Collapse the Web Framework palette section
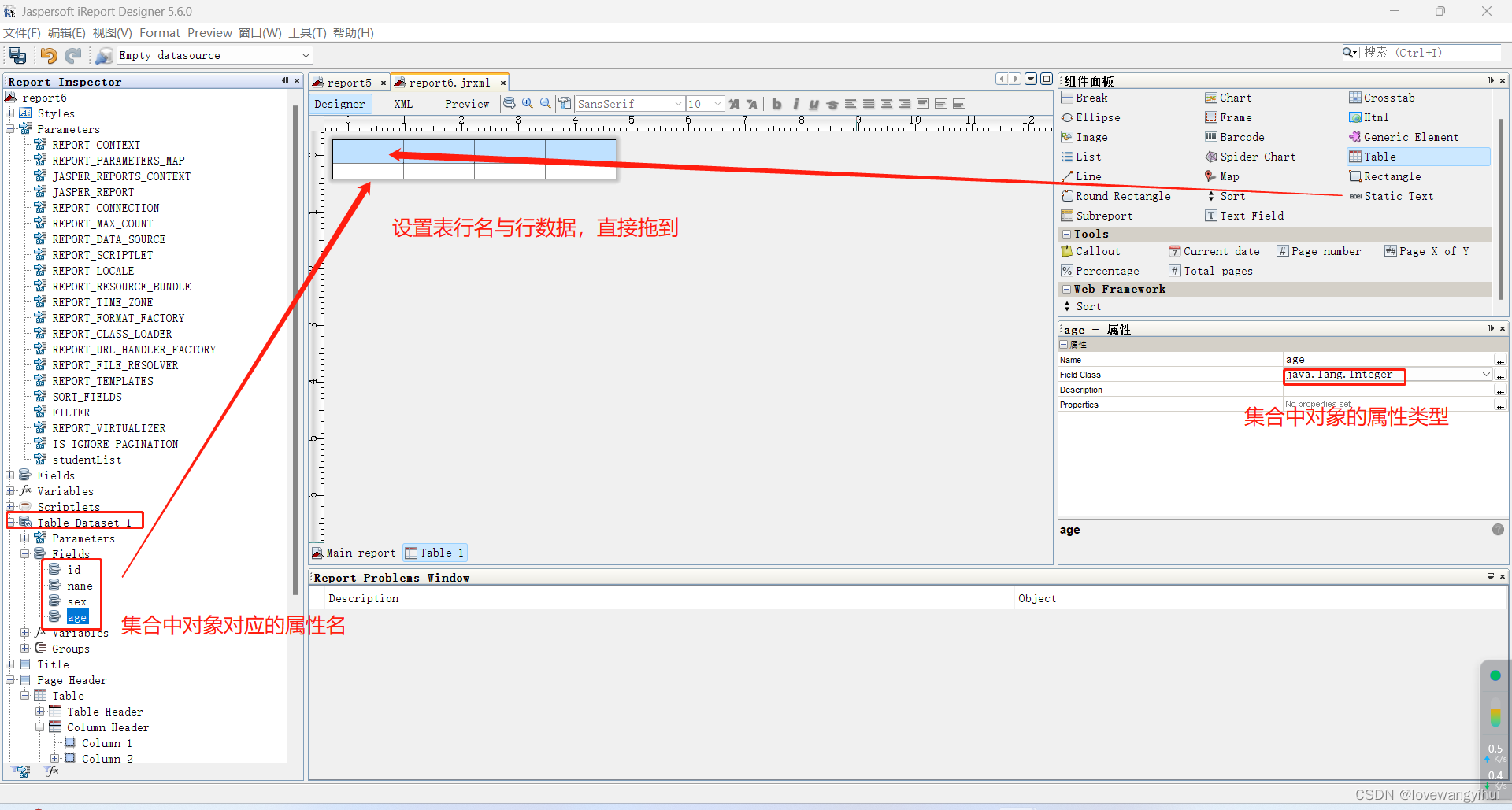 [x=1066, y=289]
